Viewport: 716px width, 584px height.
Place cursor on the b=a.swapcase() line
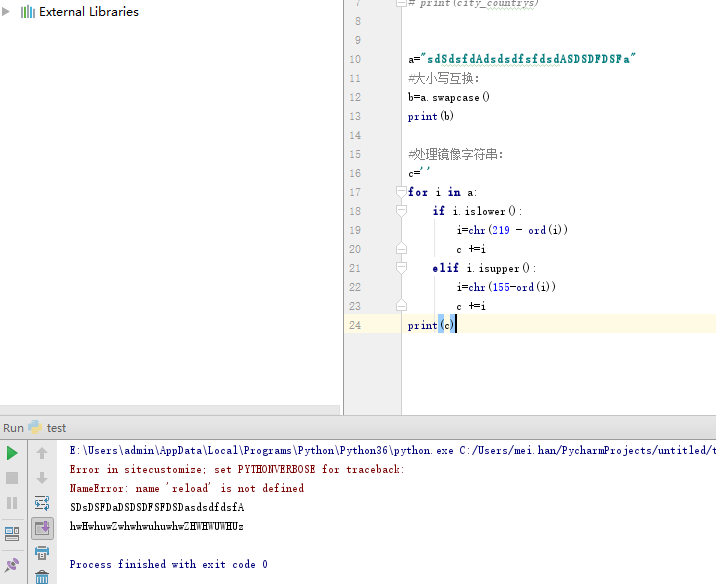point(449,97)
